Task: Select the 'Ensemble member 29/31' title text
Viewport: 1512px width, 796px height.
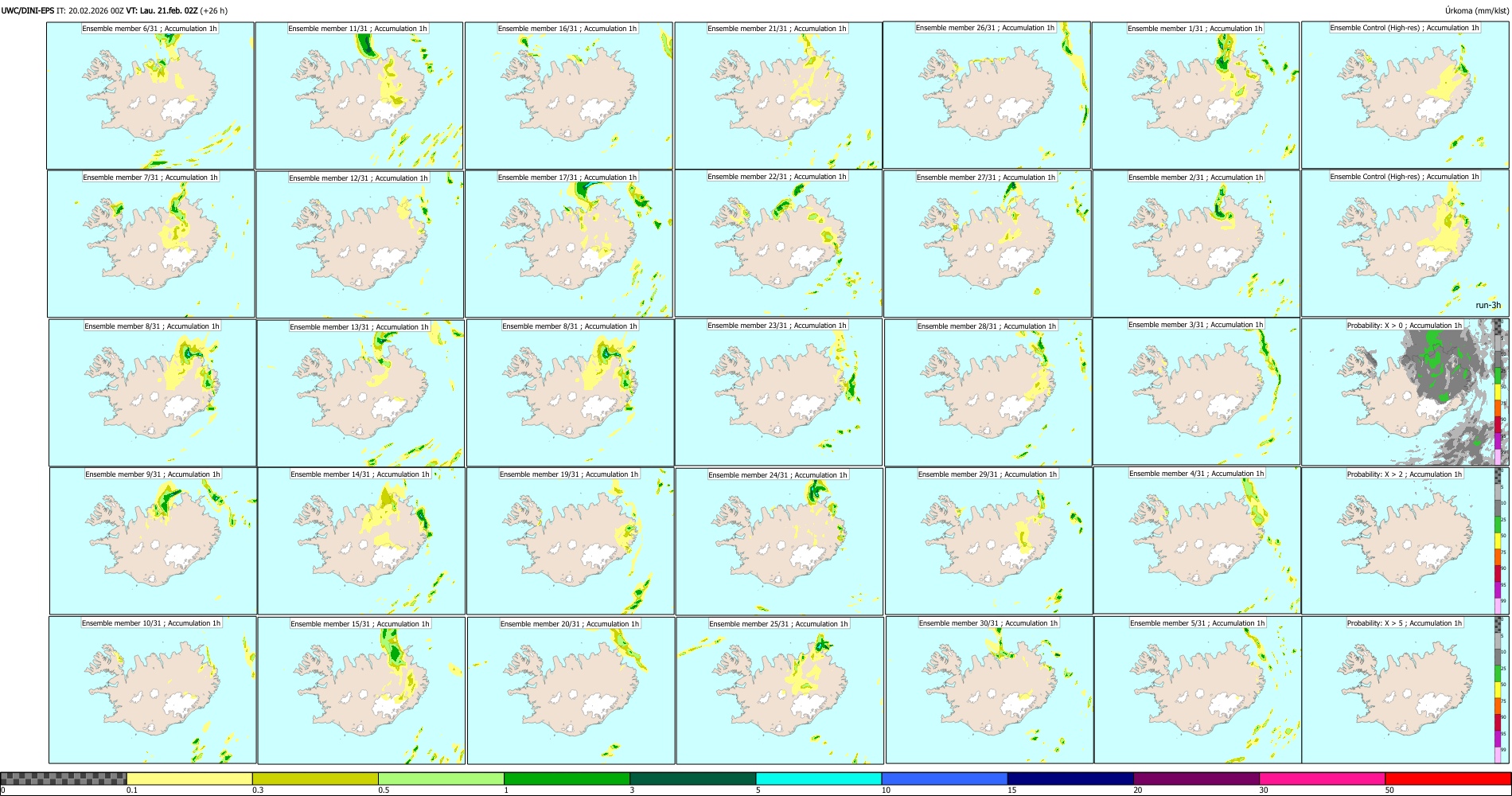Action: click(988, 474)
